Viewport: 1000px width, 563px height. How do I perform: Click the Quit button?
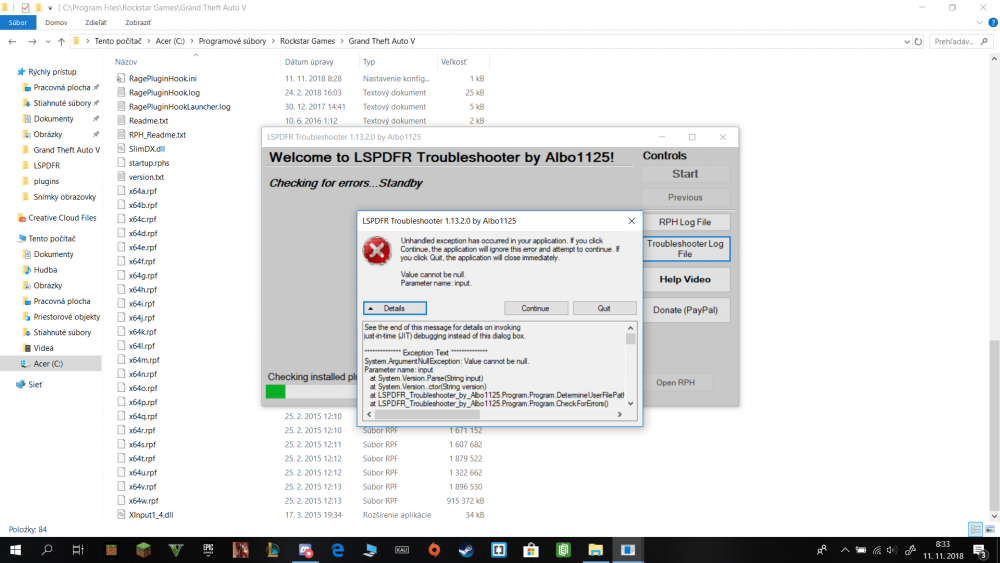604,308
